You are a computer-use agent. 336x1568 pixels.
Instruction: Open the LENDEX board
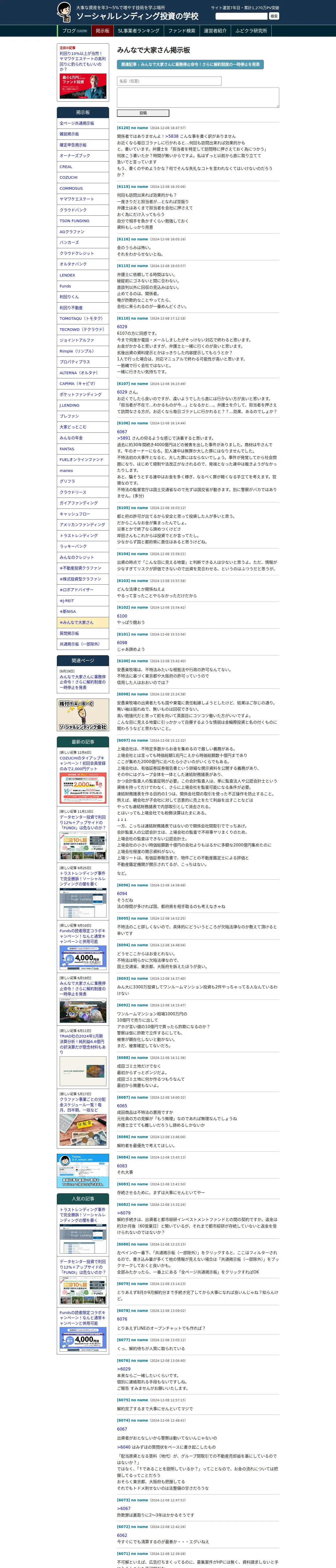coord(83,275)
